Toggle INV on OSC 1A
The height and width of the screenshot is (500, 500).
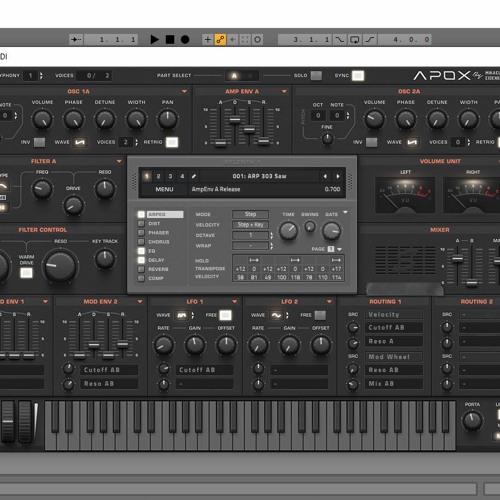40,142
